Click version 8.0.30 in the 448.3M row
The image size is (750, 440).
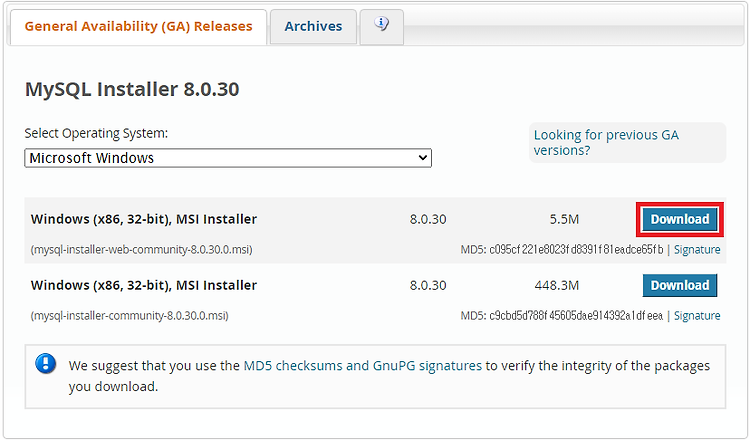[428, 286]
